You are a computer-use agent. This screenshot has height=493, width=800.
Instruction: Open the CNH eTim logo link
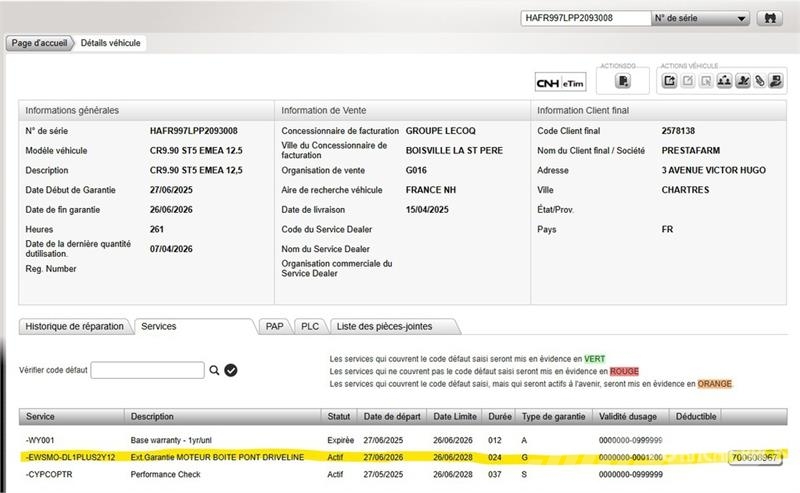pyautogui.click(x=560, y=83)
